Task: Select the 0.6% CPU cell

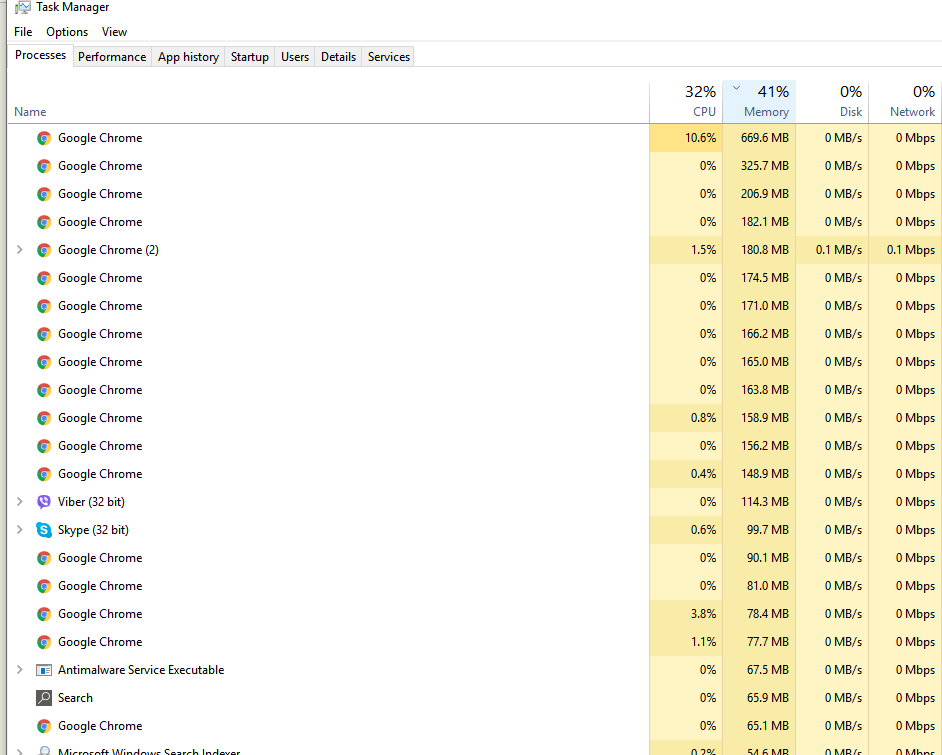Action: (686, 530)
